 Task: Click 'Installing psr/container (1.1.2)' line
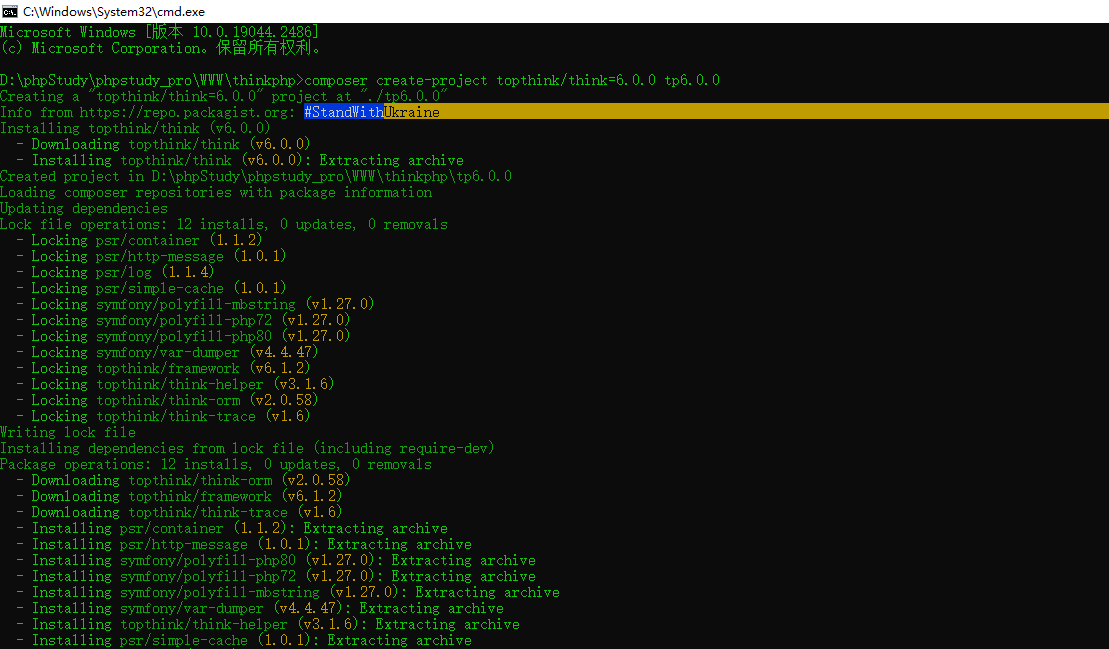(x=232, y=528)
